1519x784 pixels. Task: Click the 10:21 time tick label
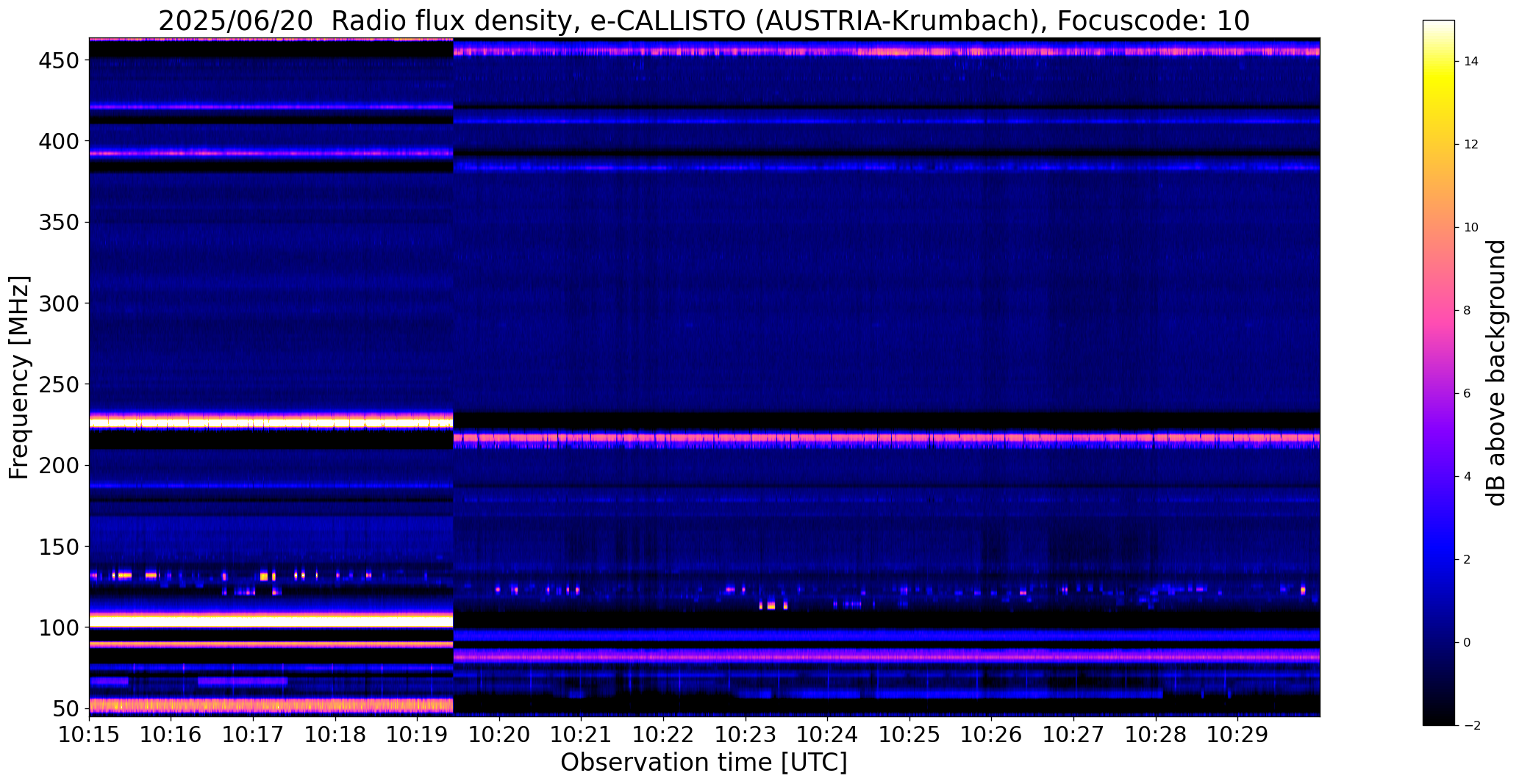coord(582,734)
